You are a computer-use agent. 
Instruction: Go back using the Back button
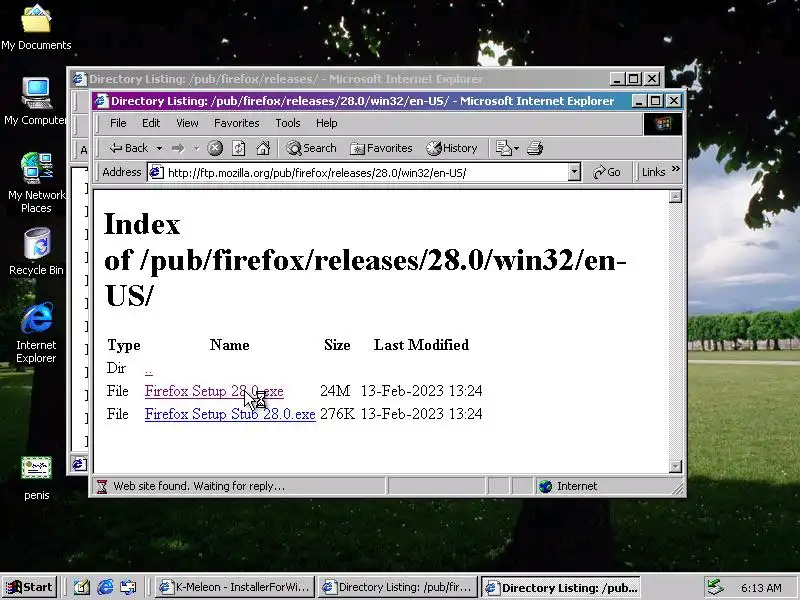click(129, 148)
